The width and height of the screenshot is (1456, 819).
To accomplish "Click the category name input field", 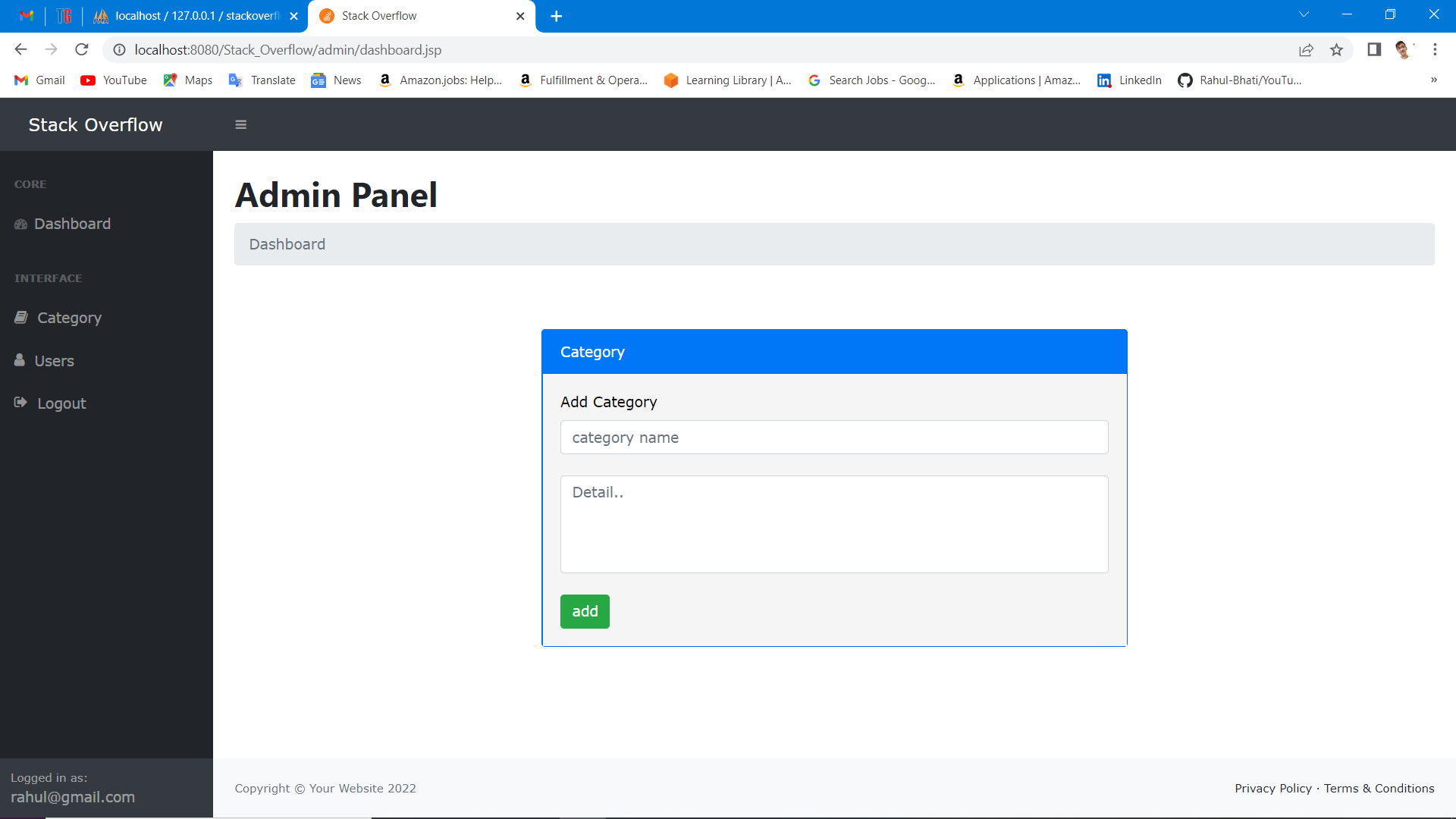I will tap(833, 438).
